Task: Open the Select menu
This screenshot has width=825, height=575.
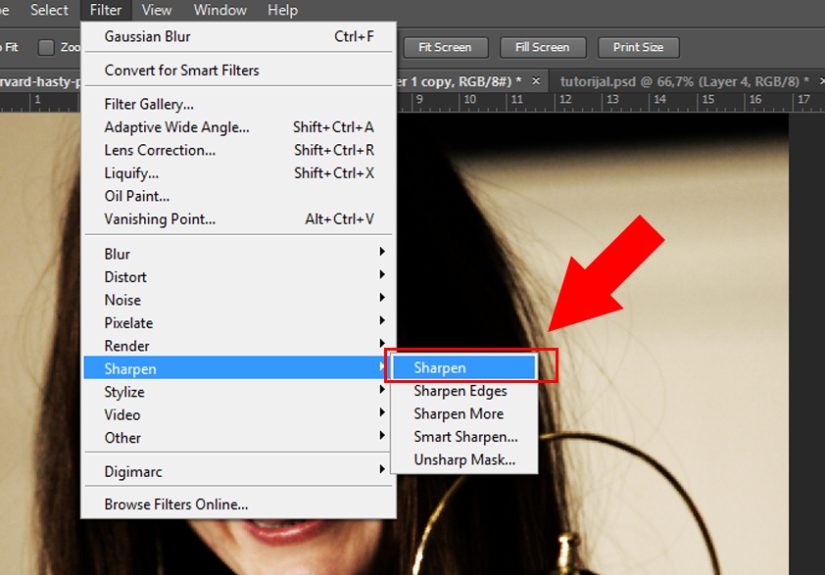Action: [x=49, y=10]
